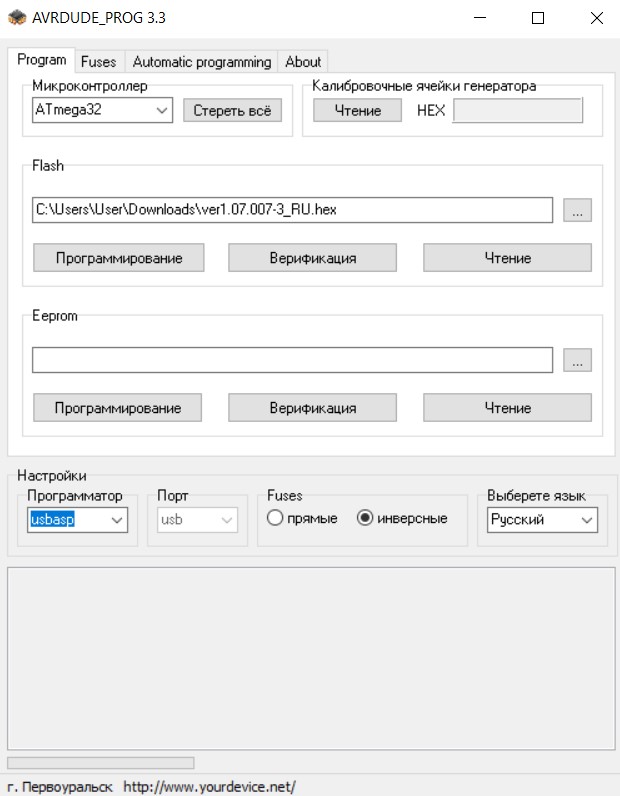
Task: Browse for Eeprom file
Action: [x=577, y=360]
